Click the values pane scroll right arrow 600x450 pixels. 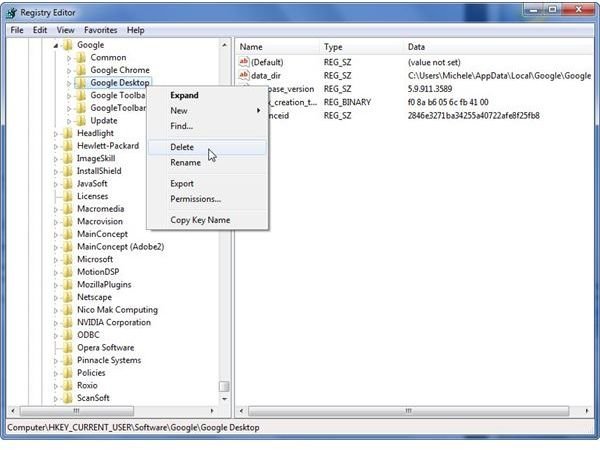[587, 411]
